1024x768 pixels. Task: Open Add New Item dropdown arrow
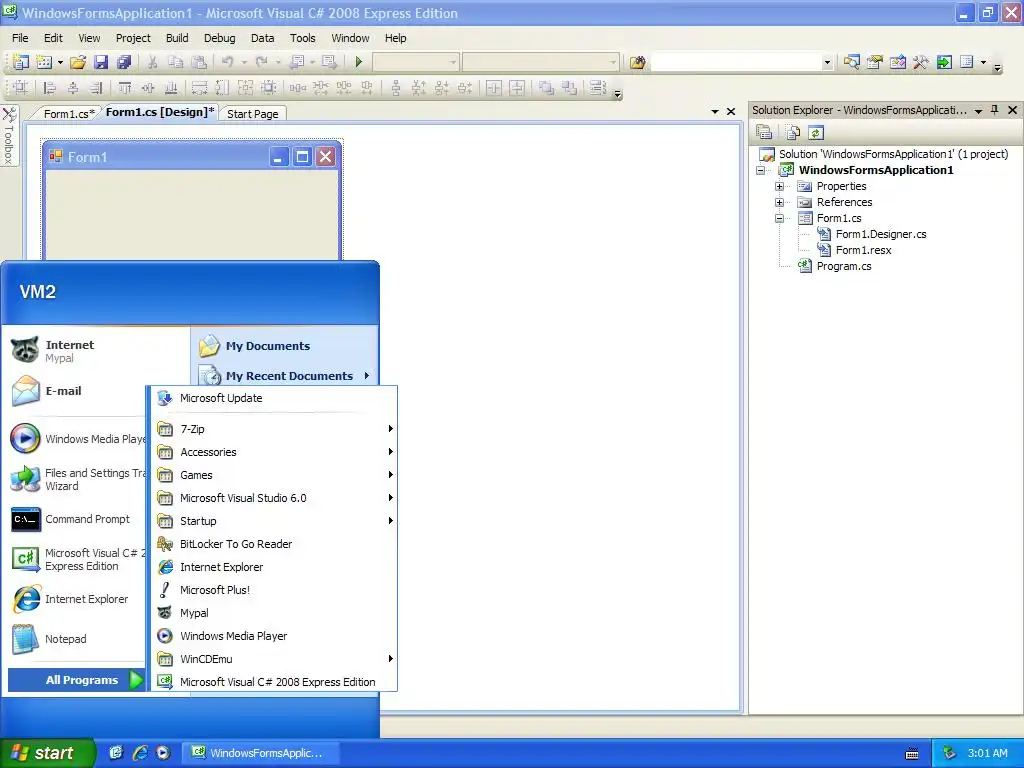60,62
